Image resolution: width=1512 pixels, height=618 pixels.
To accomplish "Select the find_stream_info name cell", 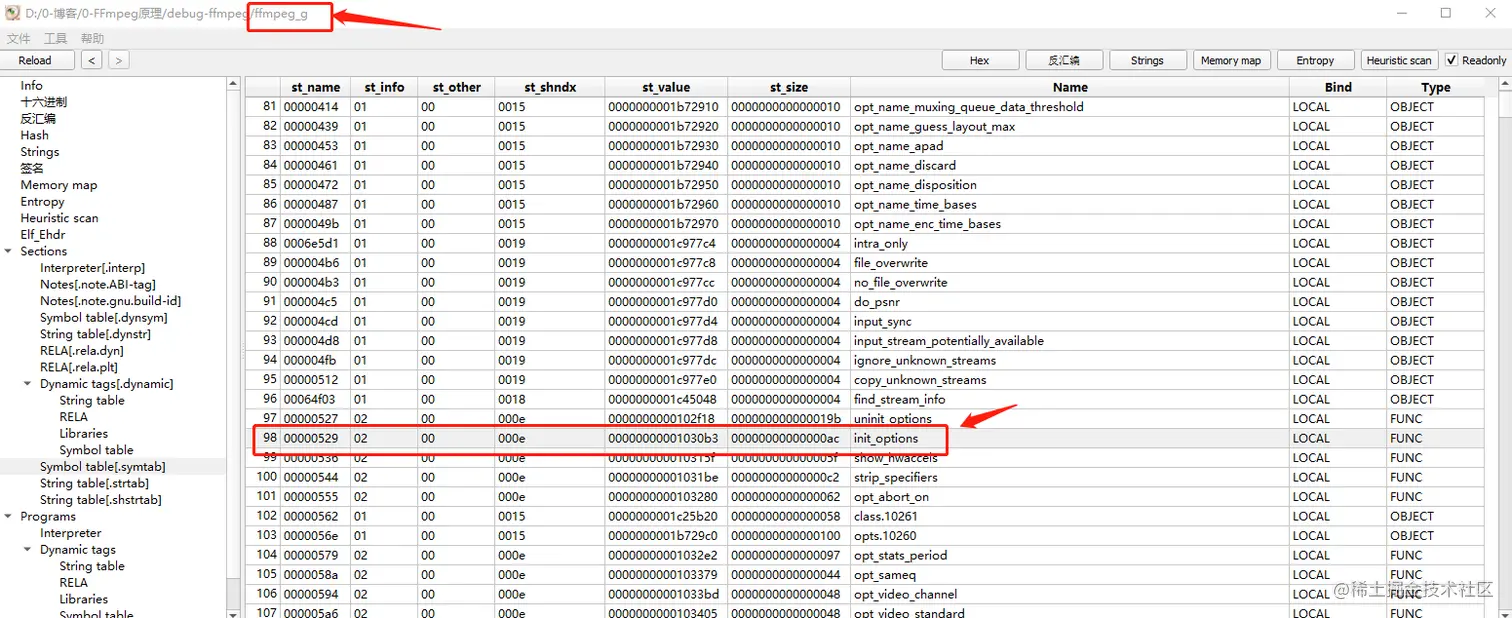I will coord(1070,399).
